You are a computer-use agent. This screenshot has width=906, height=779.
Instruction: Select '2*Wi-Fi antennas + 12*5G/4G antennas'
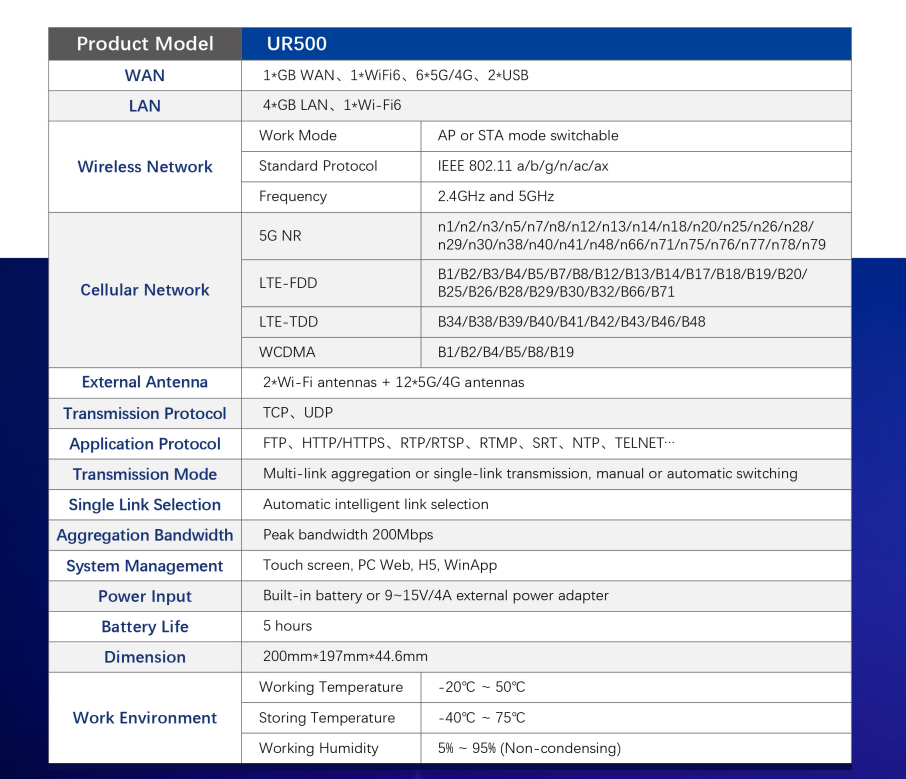[x=393, y=383]
